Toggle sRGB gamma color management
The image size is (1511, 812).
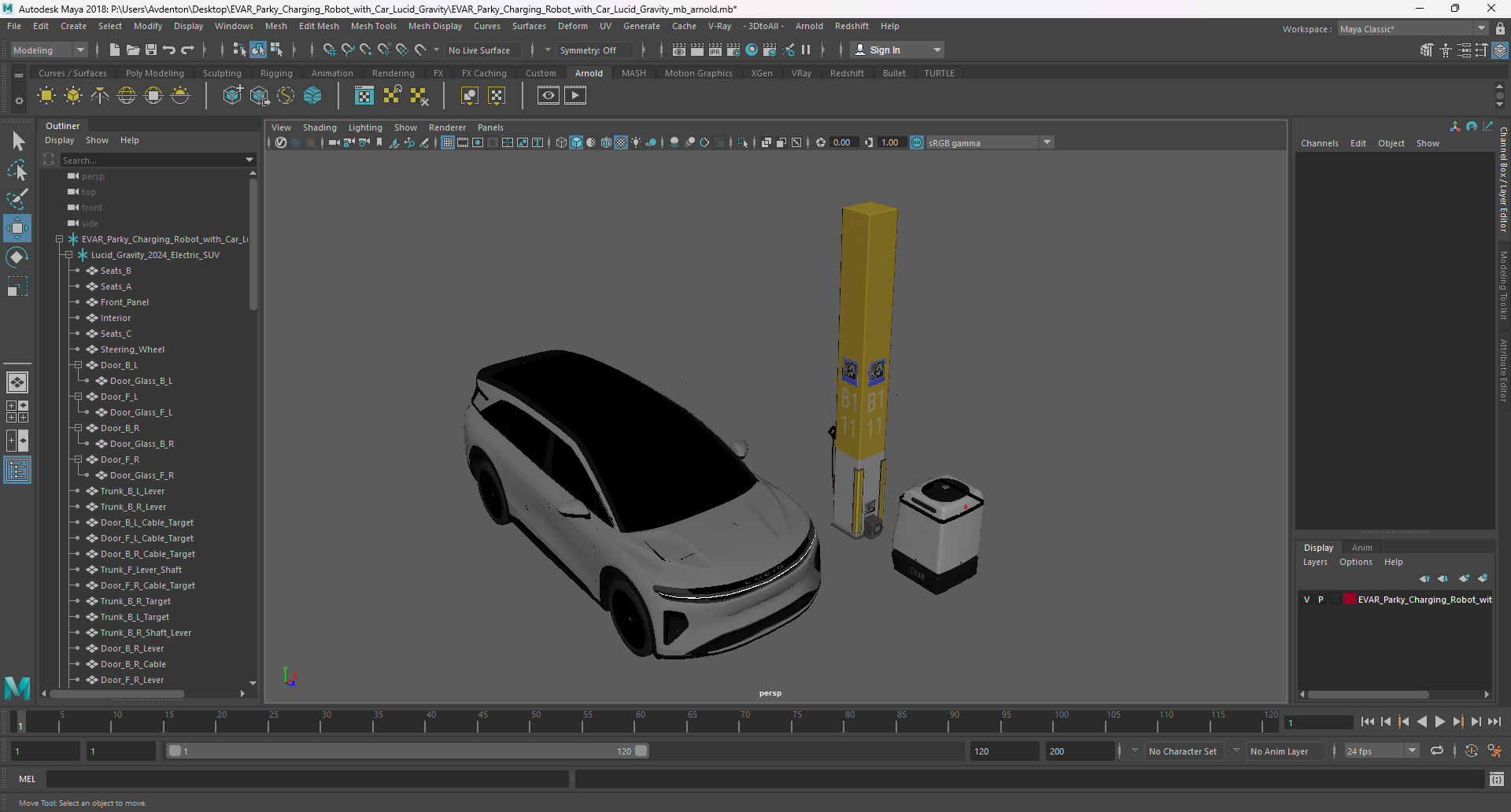pyautogui.click(x=917, y=142)
